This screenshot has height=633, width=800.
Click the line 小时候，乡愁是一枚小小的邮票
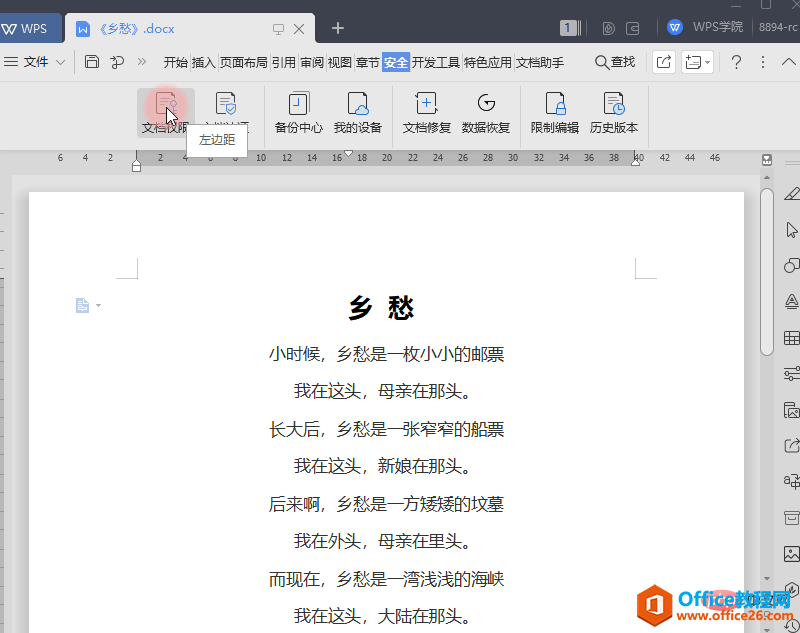click(386, 354)
